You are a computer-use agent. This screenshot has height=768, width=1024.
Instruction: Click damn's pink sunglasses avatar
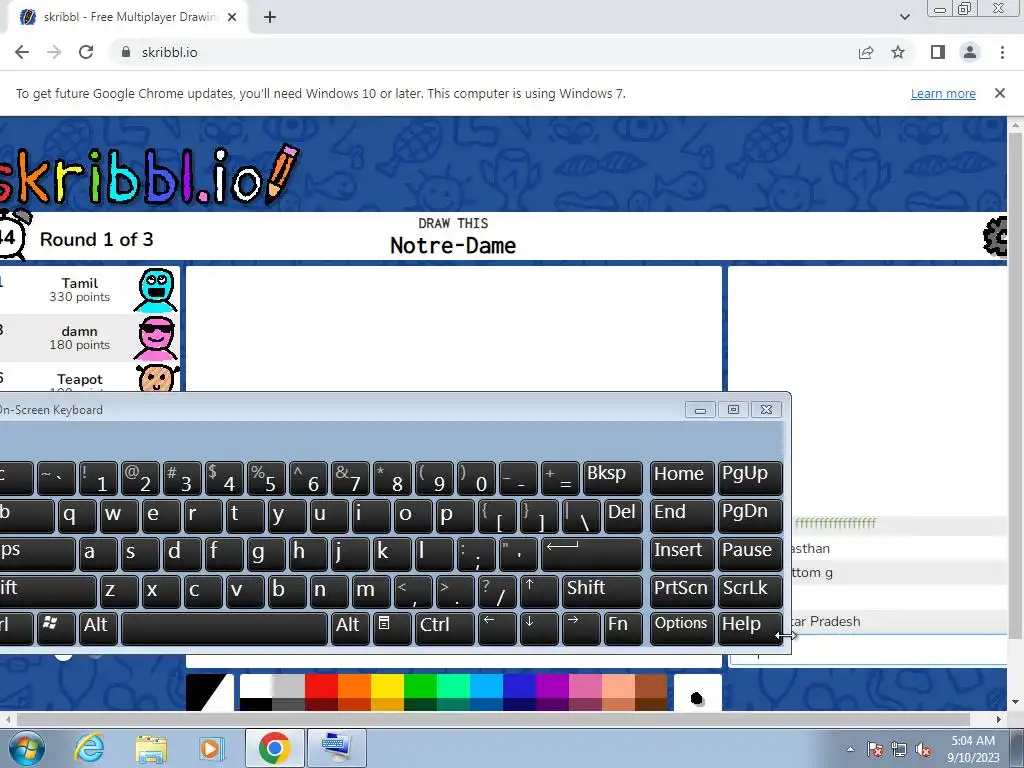tap(156, 338)
